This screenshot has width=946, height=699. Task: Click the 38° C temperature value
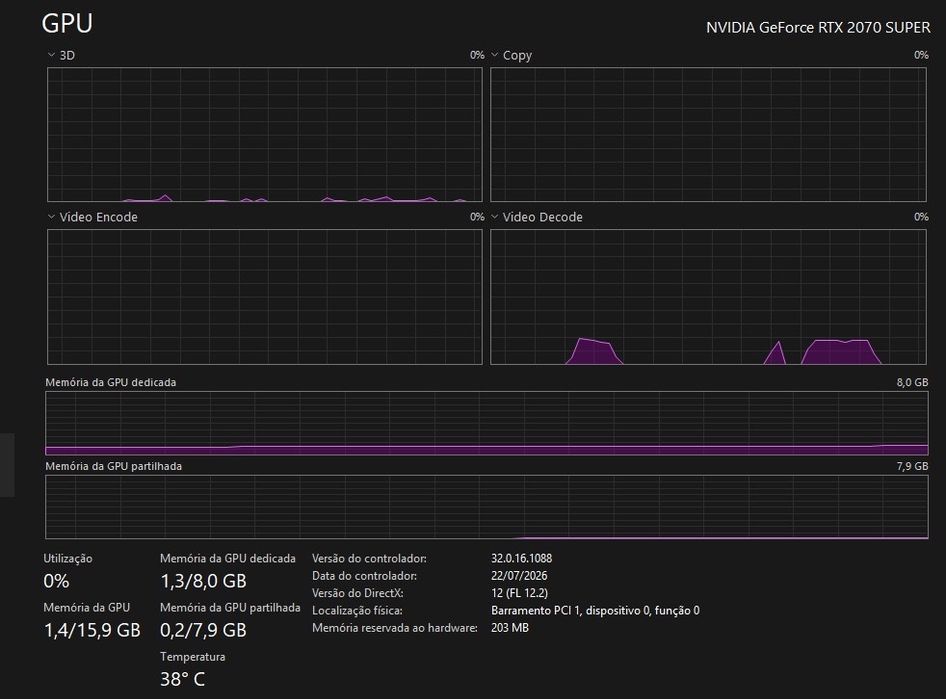coord(183,679)
